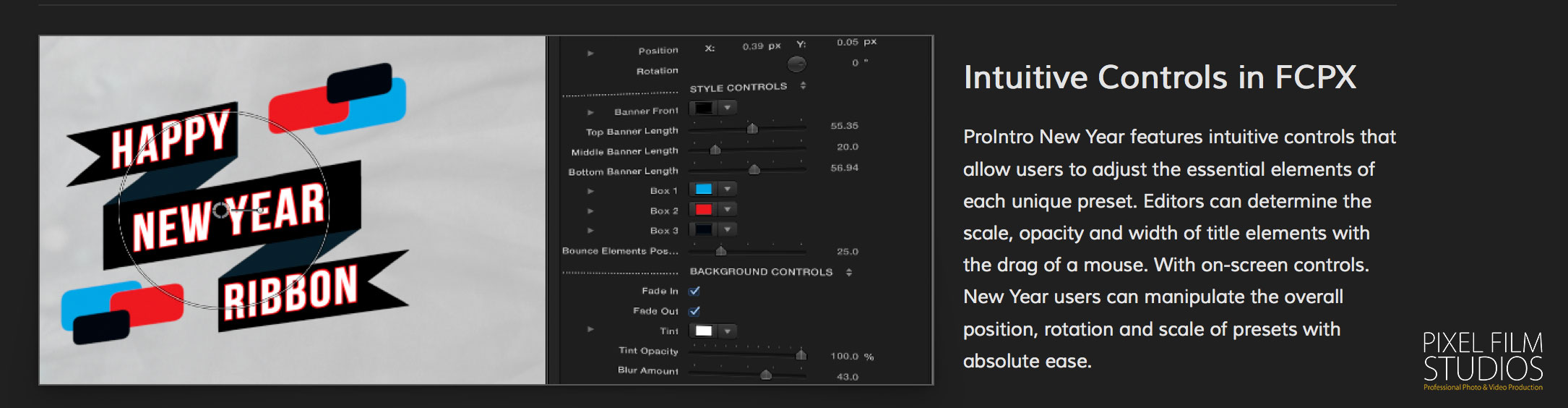The height and width of the screenshot is (408, 1568).
Task: Open Box 1 color dropdown arrow
Action: 728,190
